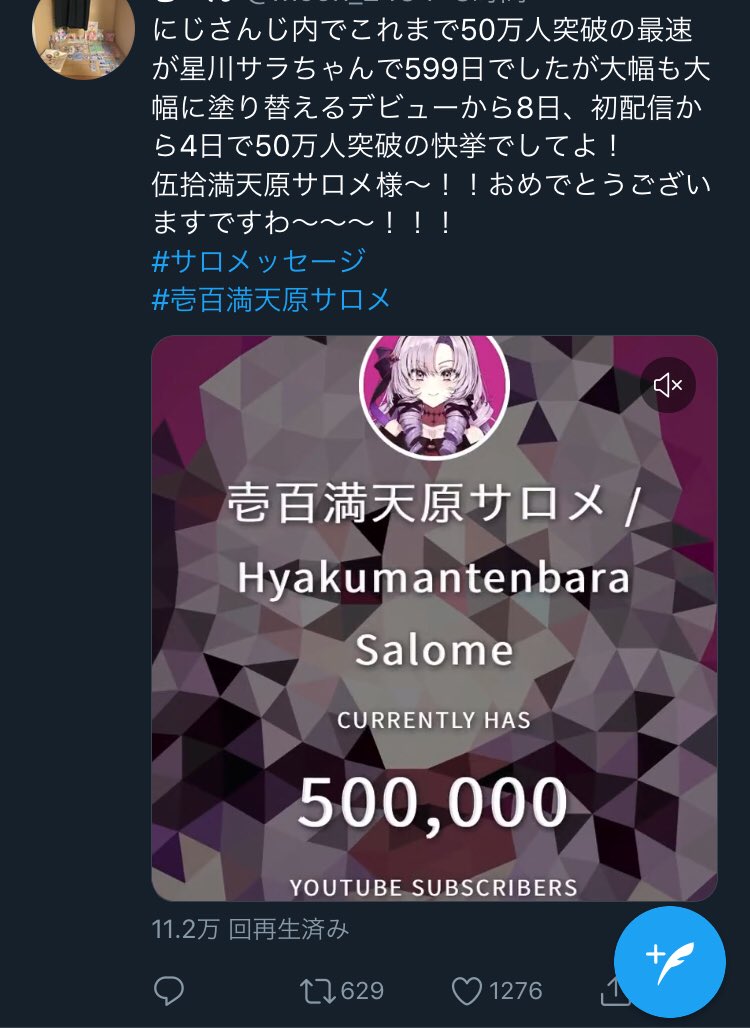This screenshot has height=1028, width=750.
Task: Unmute the video with the speaker icon
Action: [x=668, y=385]
